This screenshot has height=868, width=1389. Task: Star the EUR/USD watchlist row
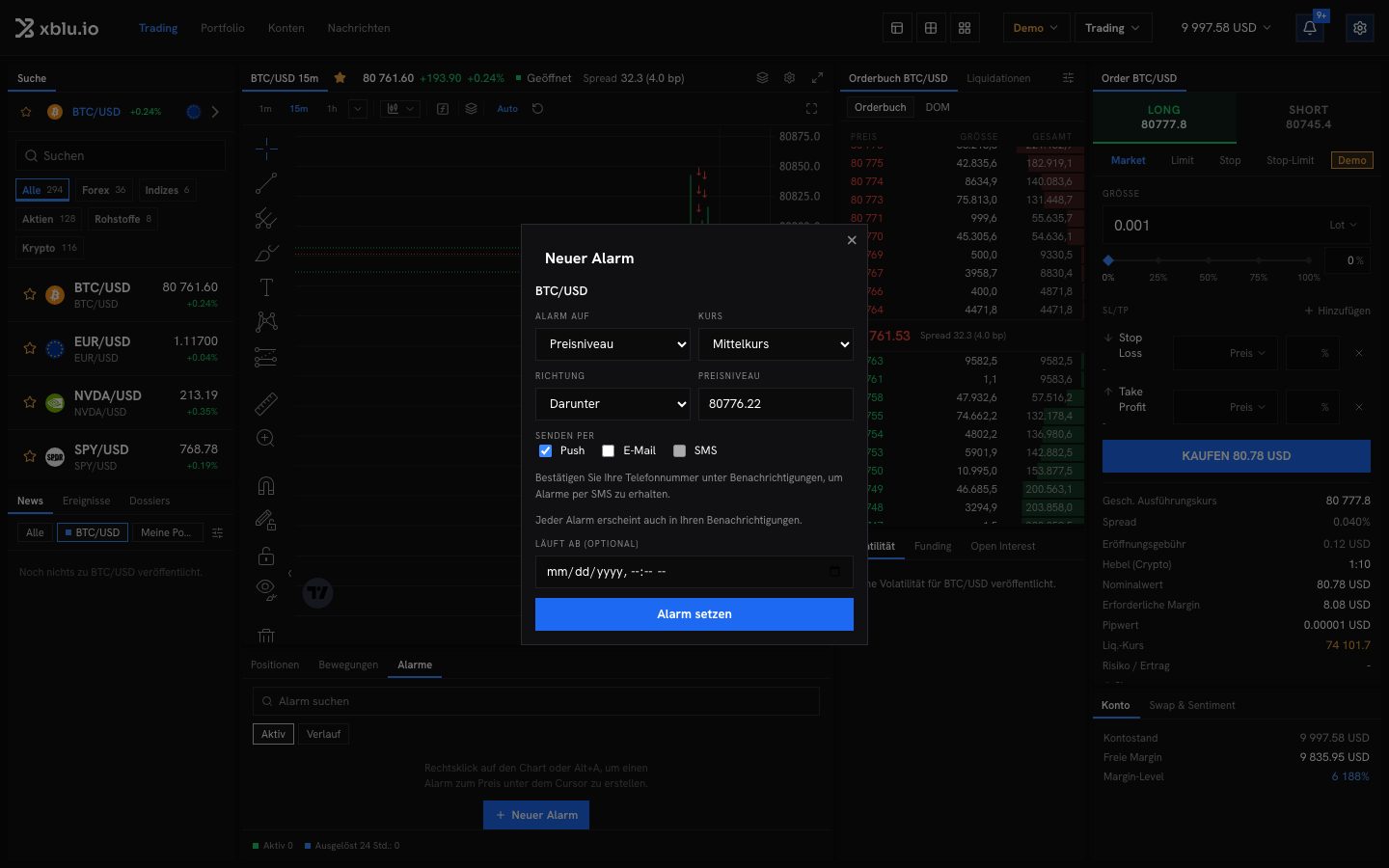coord(30,348)
